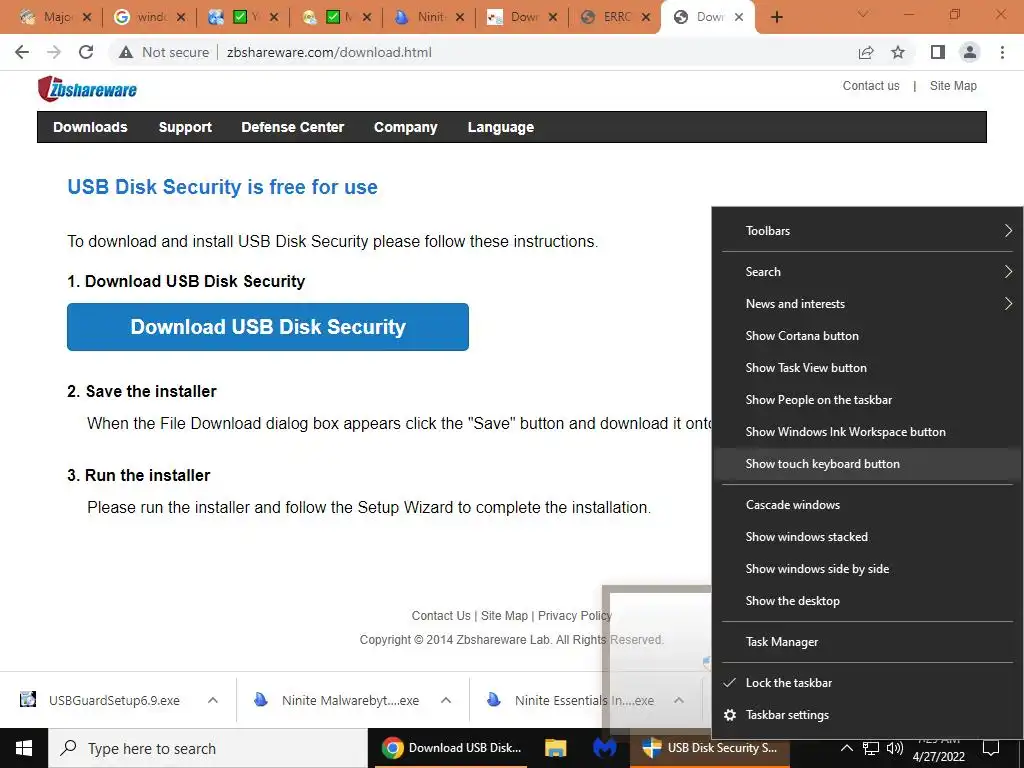Screen dimensions: 1024x768
Task: Open the notification center icon
Action: point(991,748)
